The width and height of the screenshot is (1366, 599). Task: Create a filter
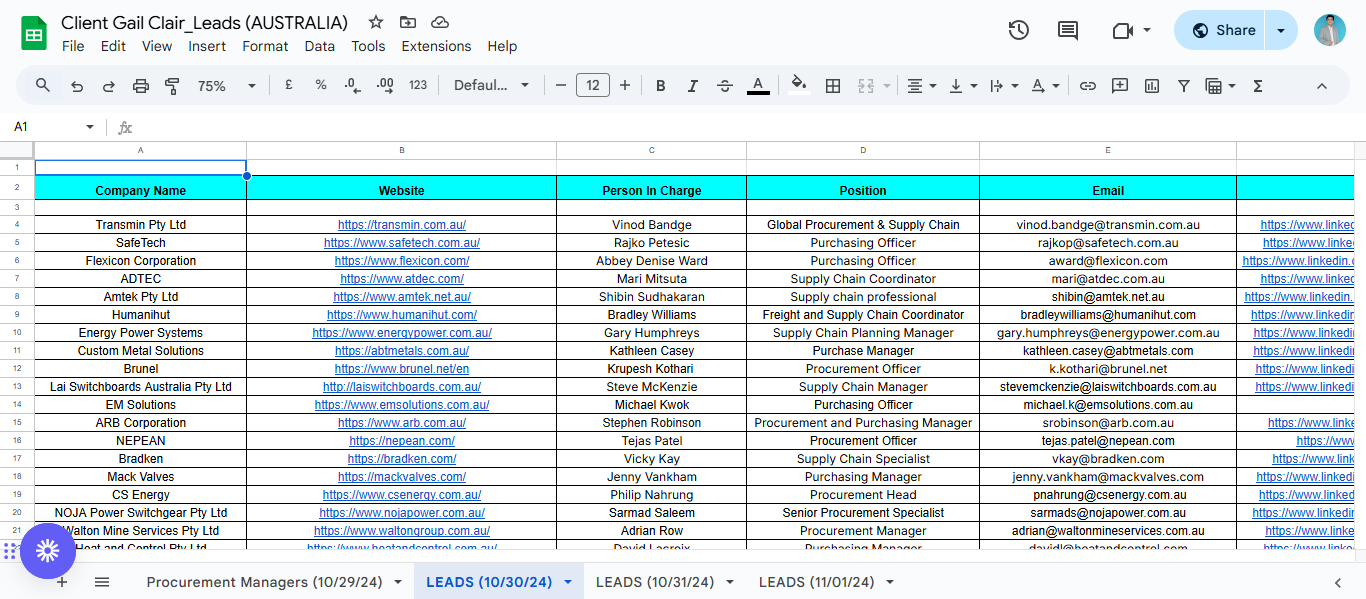1184,86
